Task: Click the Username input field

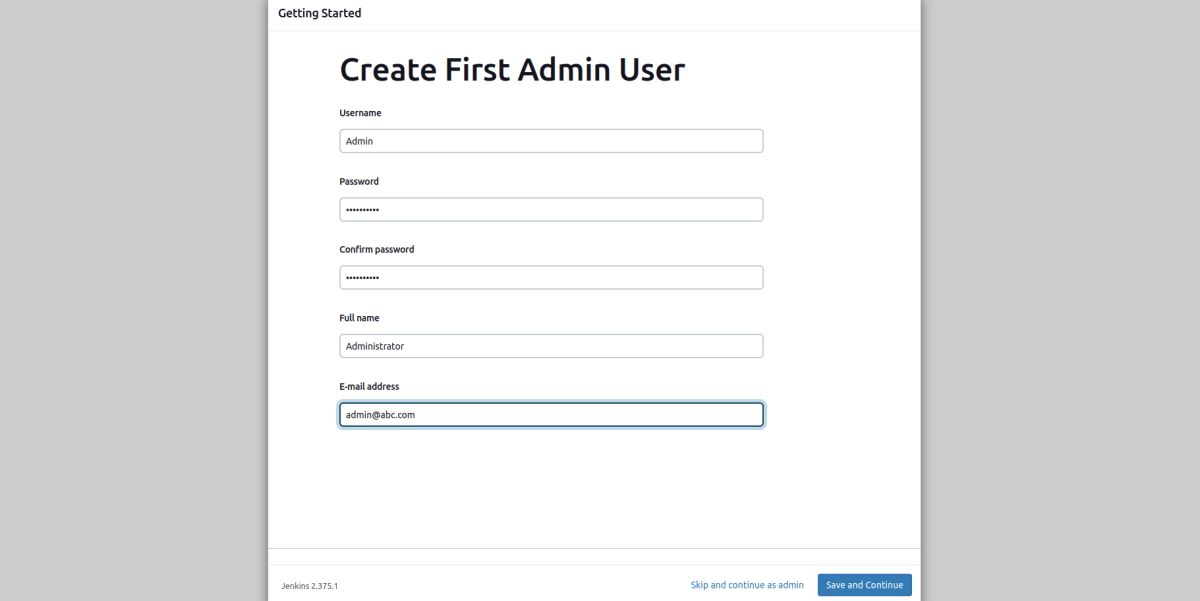Action: pyautogui.click(x=551, y=141)
